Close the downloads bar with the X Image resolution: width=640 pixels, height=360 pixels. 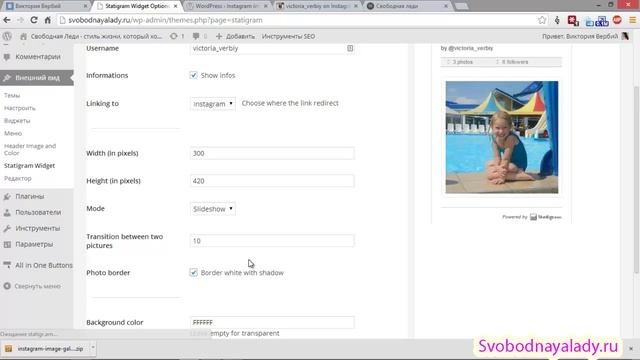[x=631, y=349]
